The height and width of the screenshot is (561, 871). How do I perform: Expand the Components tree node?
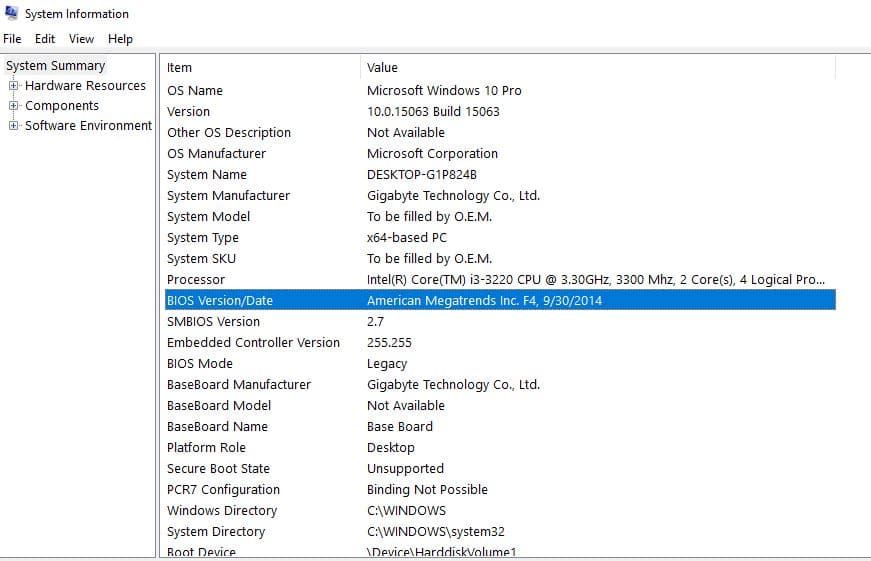click(14, 106)
